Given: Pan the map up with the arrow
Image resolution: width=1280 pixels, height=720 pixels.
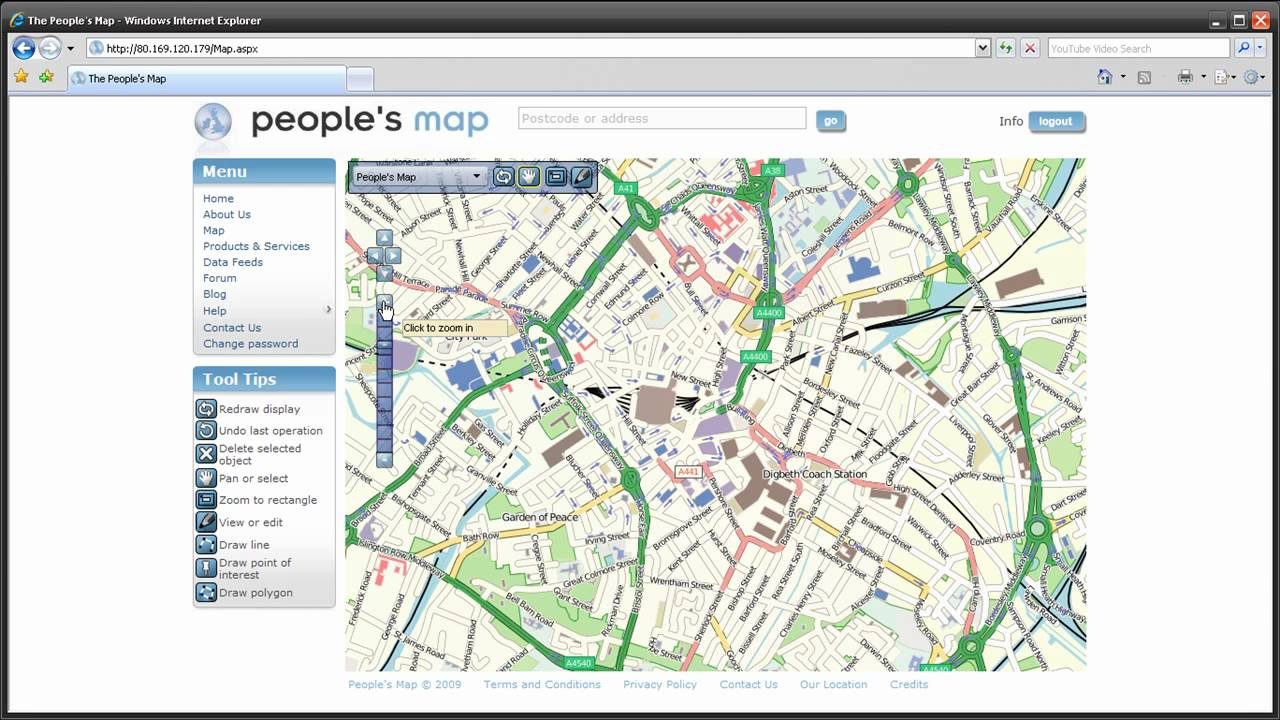Looking at the screenshot, I should click(x=384, y=238).
